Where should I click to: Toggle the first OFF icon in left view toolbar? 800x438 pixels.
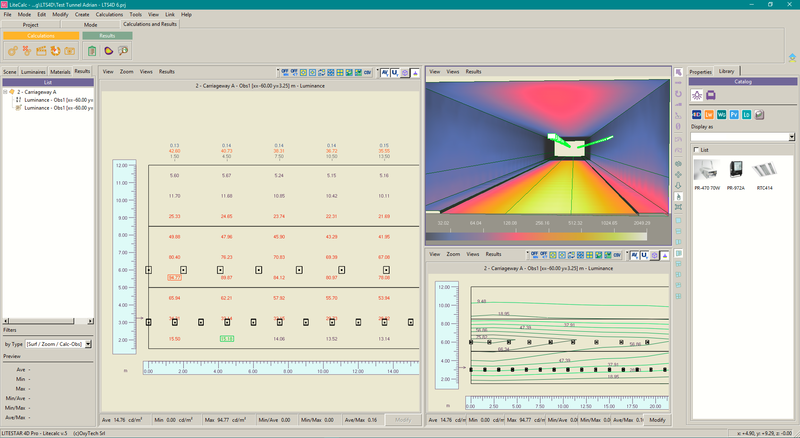click(x=285, y=72)
